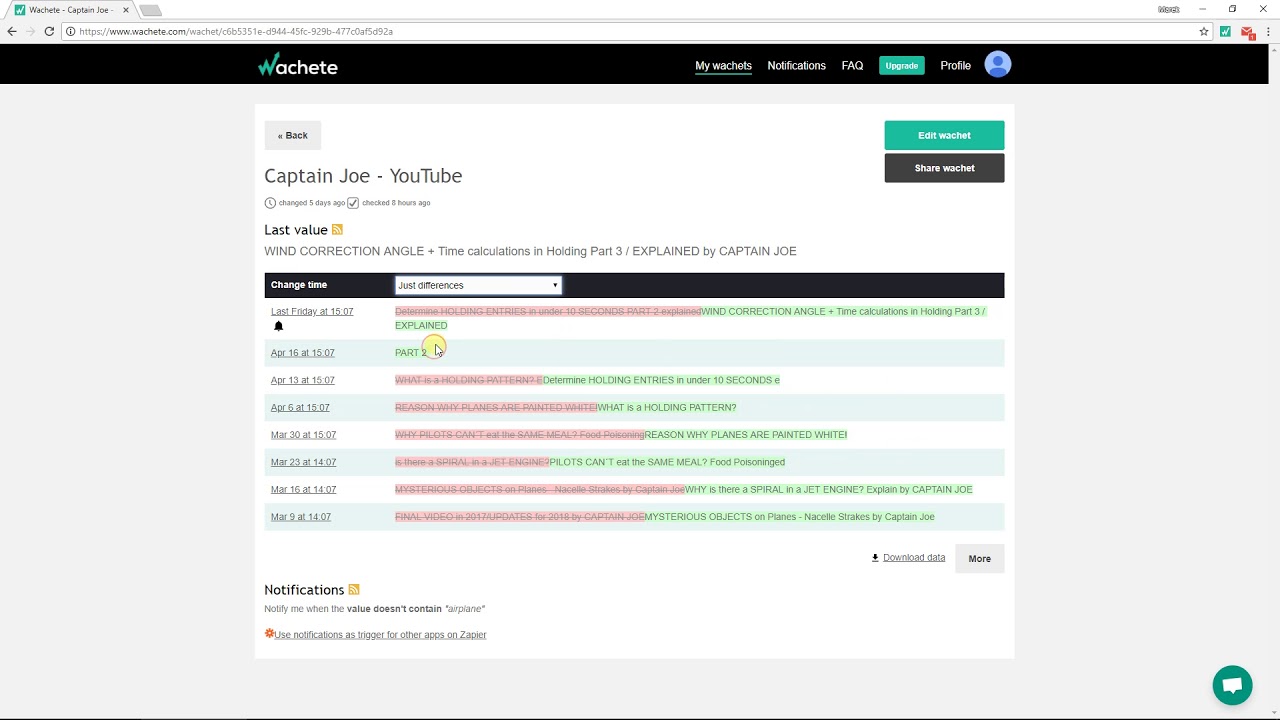This screenshot has width=1280, height=720.
Task: Reload the page with refresh icon
Action: pos(49,31)
